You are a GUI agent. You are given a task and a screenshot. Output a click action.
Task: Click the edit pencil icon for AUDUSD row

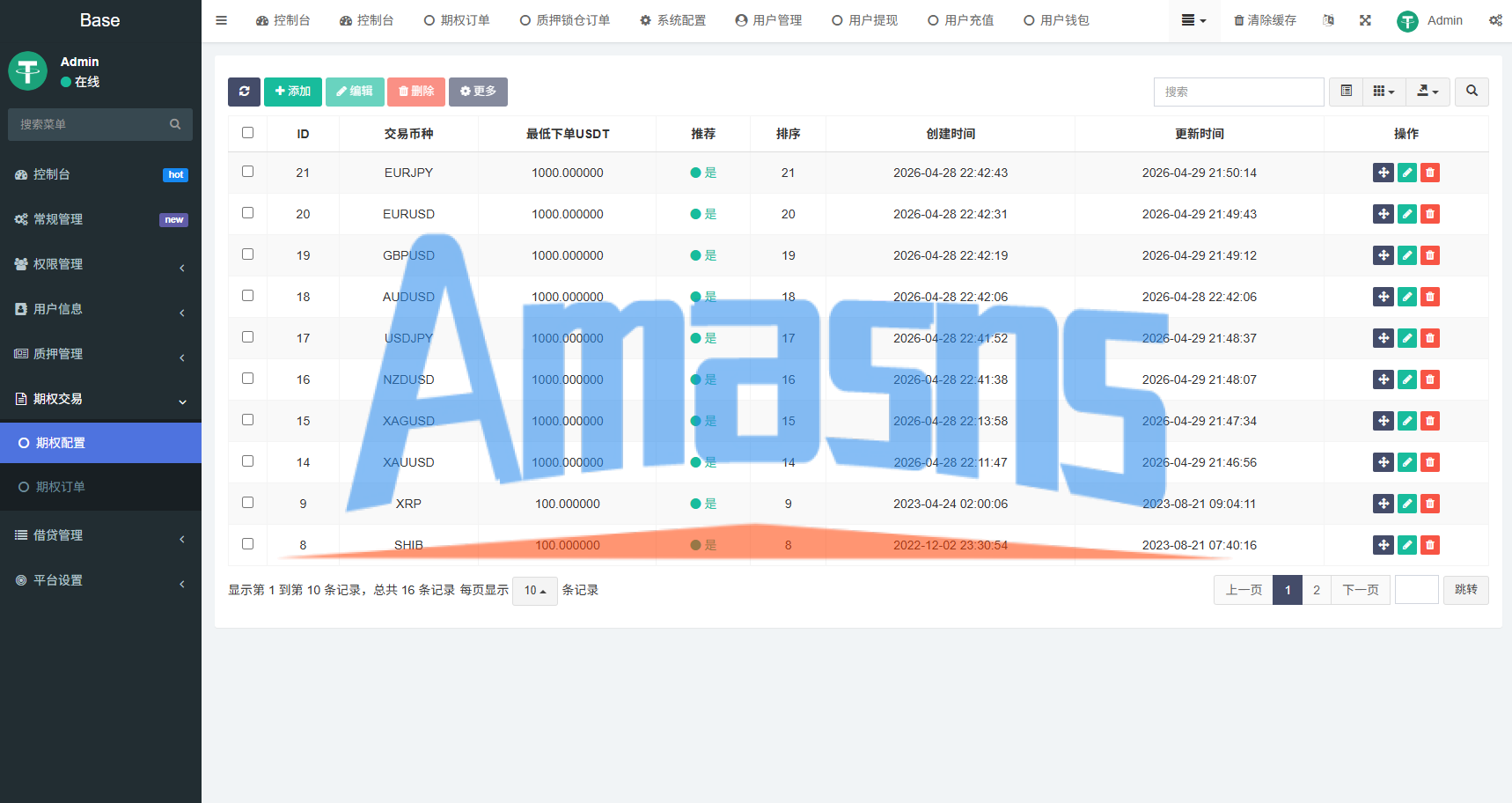[1407, 297]
